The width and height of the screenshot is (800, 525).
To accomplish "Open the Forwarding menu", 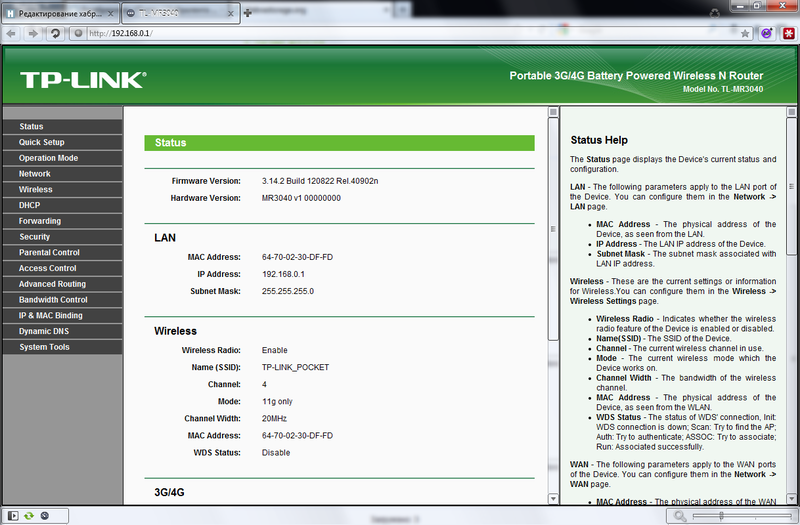I will coord(62,221).
